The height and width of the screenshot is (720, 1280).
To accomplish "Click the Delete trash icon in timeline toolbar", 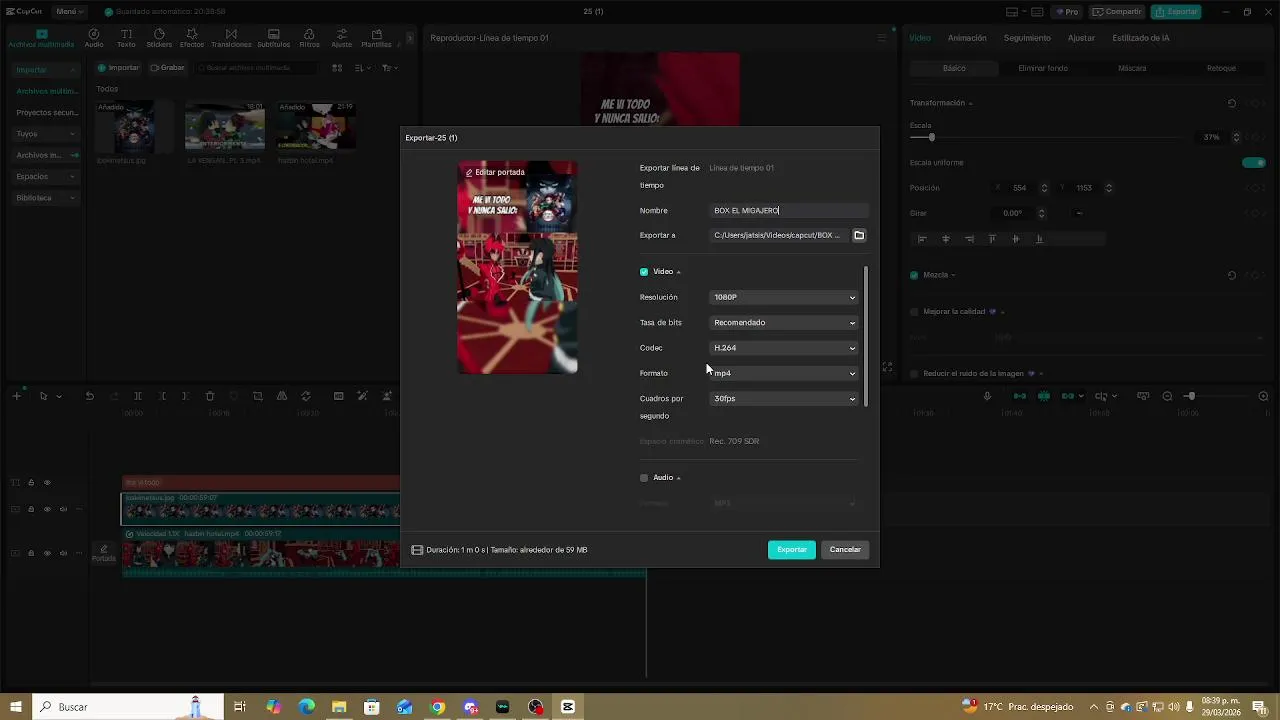I will click(210, 397).
